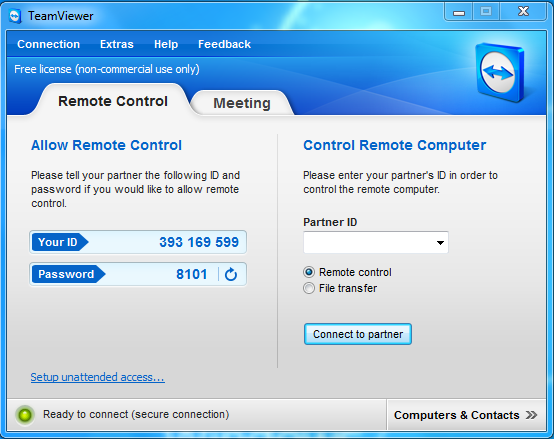The height and width of the screenshot is (439, 554).
Task: Click the green connection status indicator
Action: coord(25,415)
